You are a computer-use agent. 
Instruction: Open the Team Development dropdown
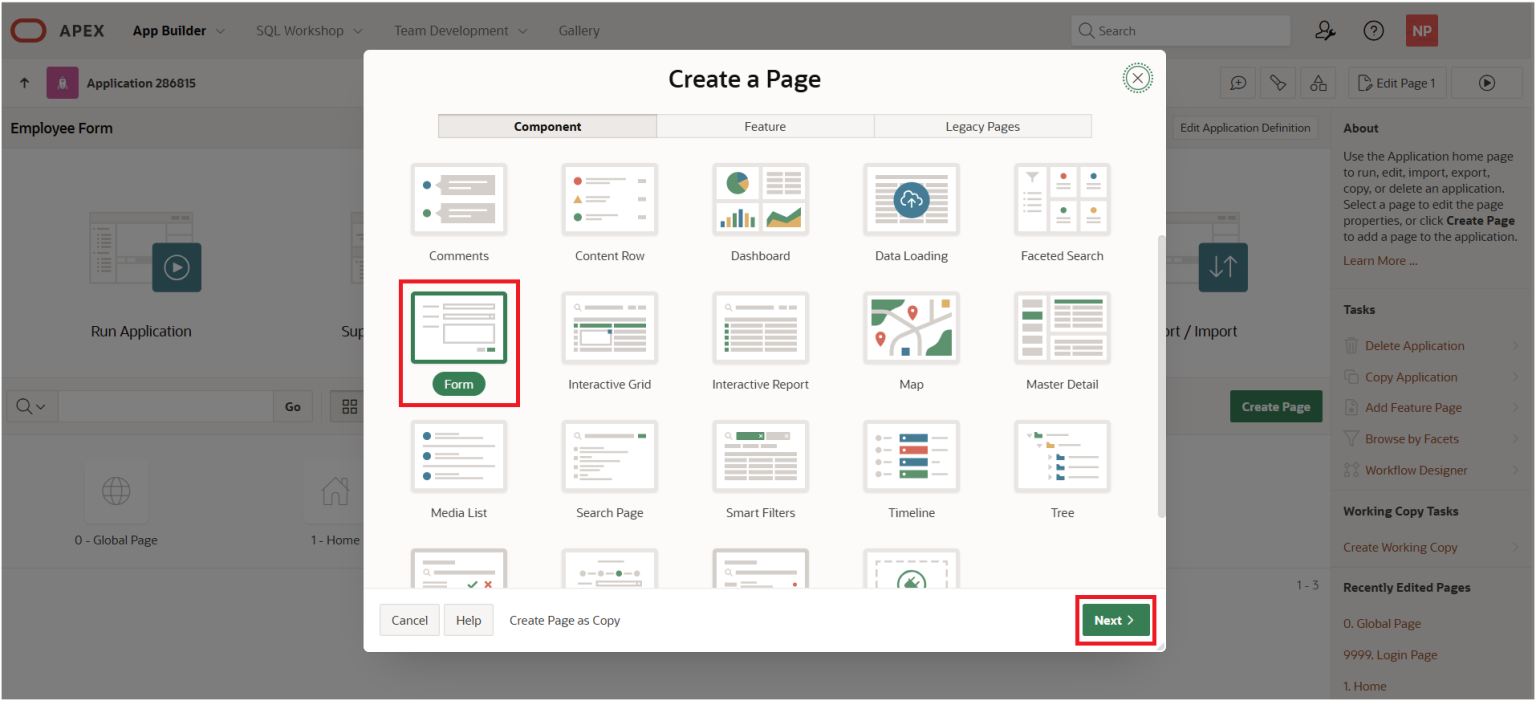[x=460, y=30]
